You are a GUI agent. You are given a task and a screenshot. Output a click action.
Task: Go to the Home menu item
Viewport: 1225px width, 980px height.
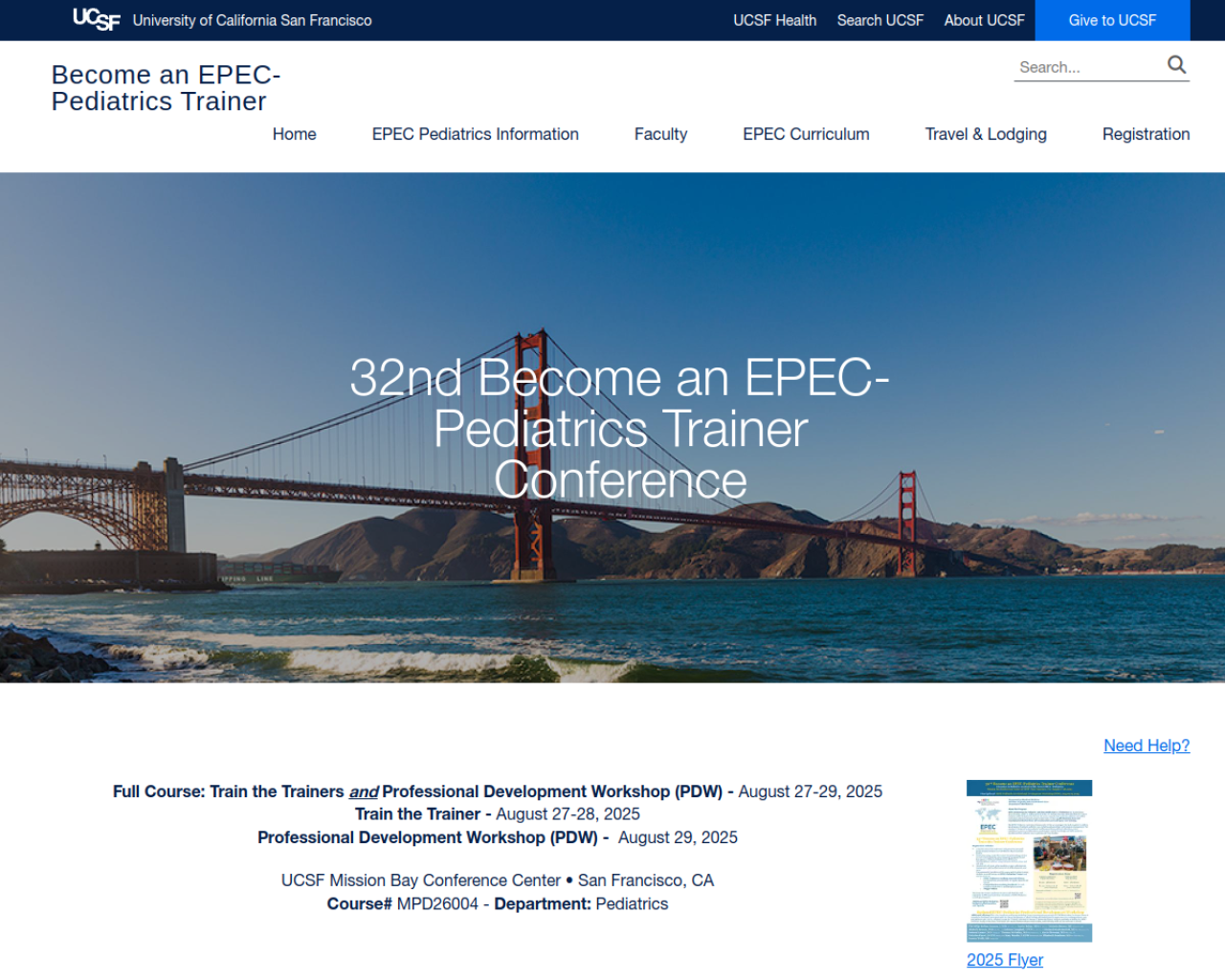294,134
